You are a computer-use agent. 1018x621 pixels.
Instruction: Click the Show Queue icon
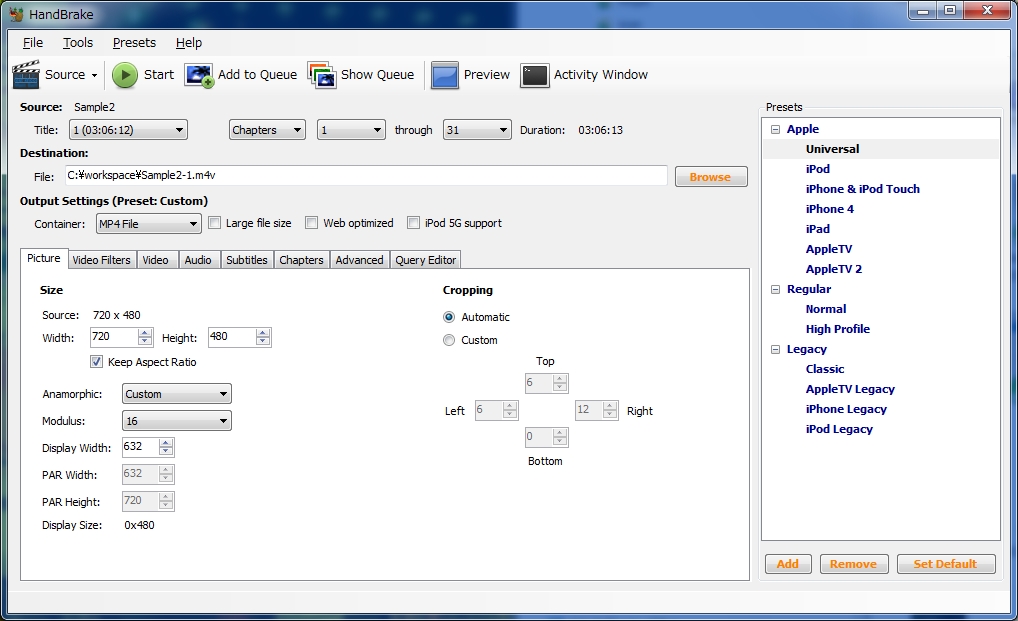(322, 75)
